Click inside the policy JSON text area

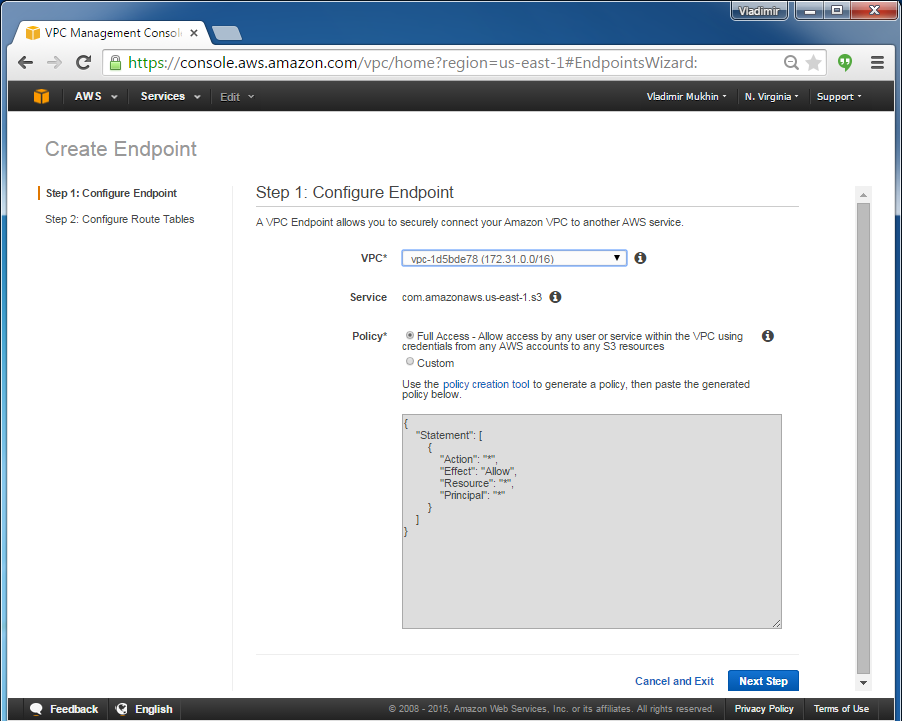tap(591, 560)
